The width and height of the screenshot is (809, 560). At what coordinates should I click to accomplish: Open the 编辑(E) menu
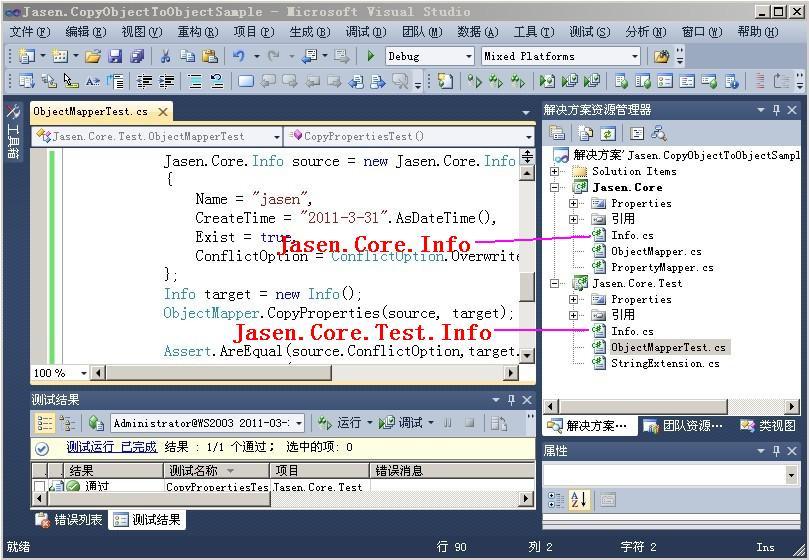[86, 32]
